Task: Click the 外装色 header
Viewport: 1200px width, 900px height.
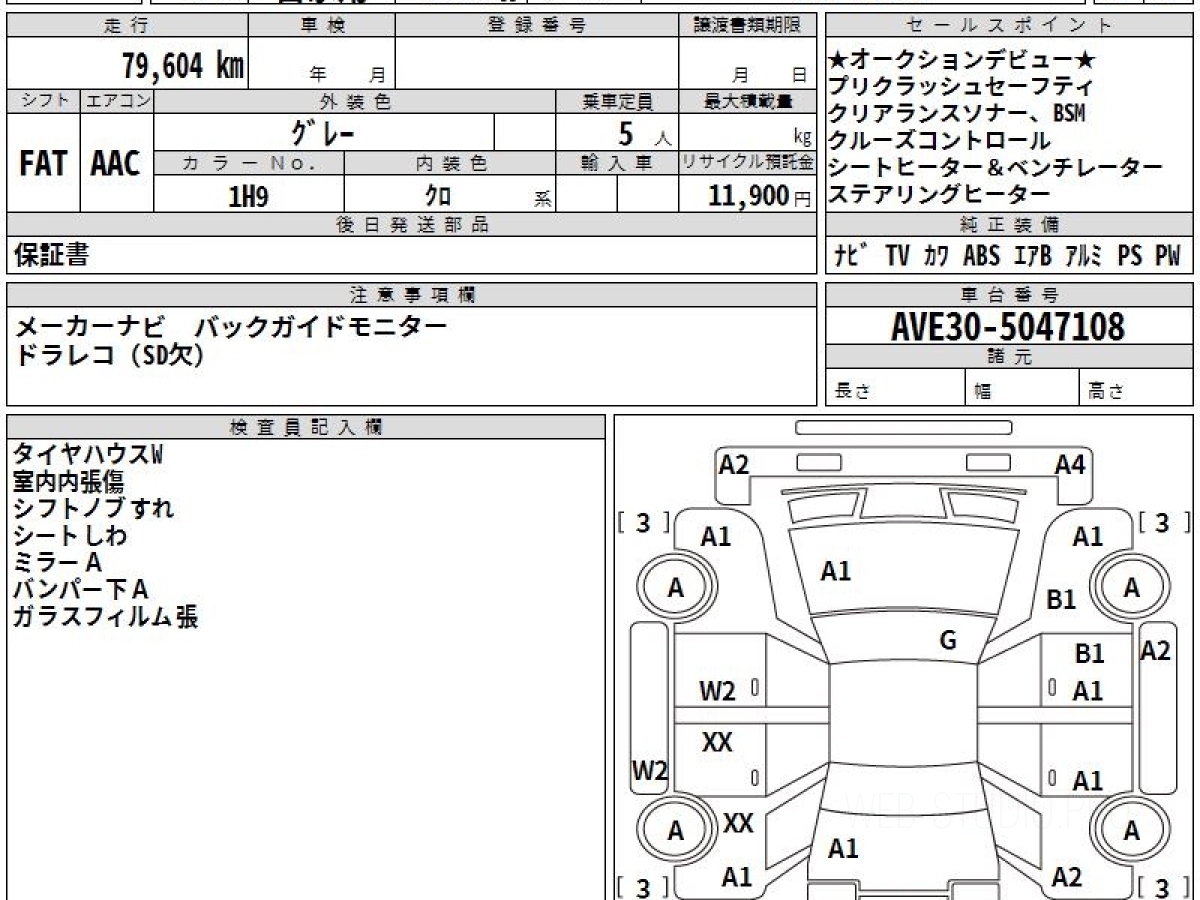Action: [355, 101]
